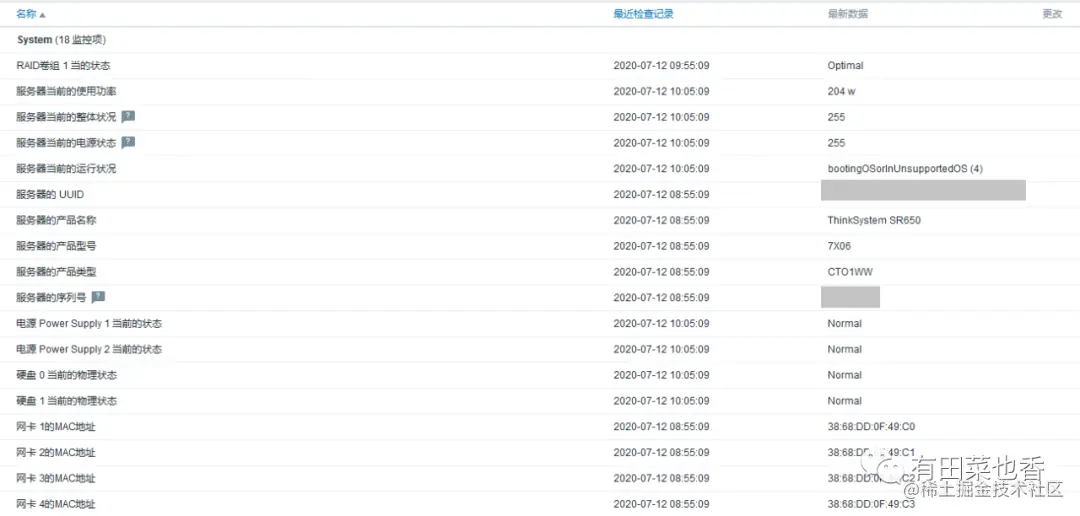The image size is (1080, 516).
Task: Select the 服务器的 UUID item
Action: tap(50, 194)
